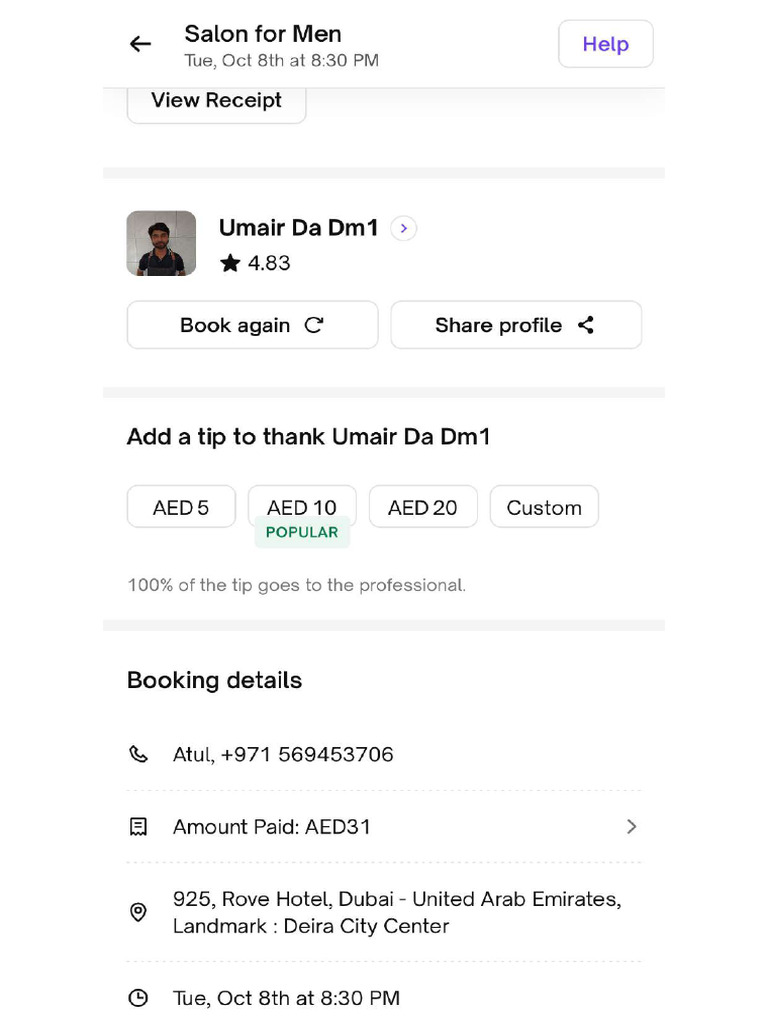Tap the star rating icon
768x1024 pixels.
coord(231,263)
